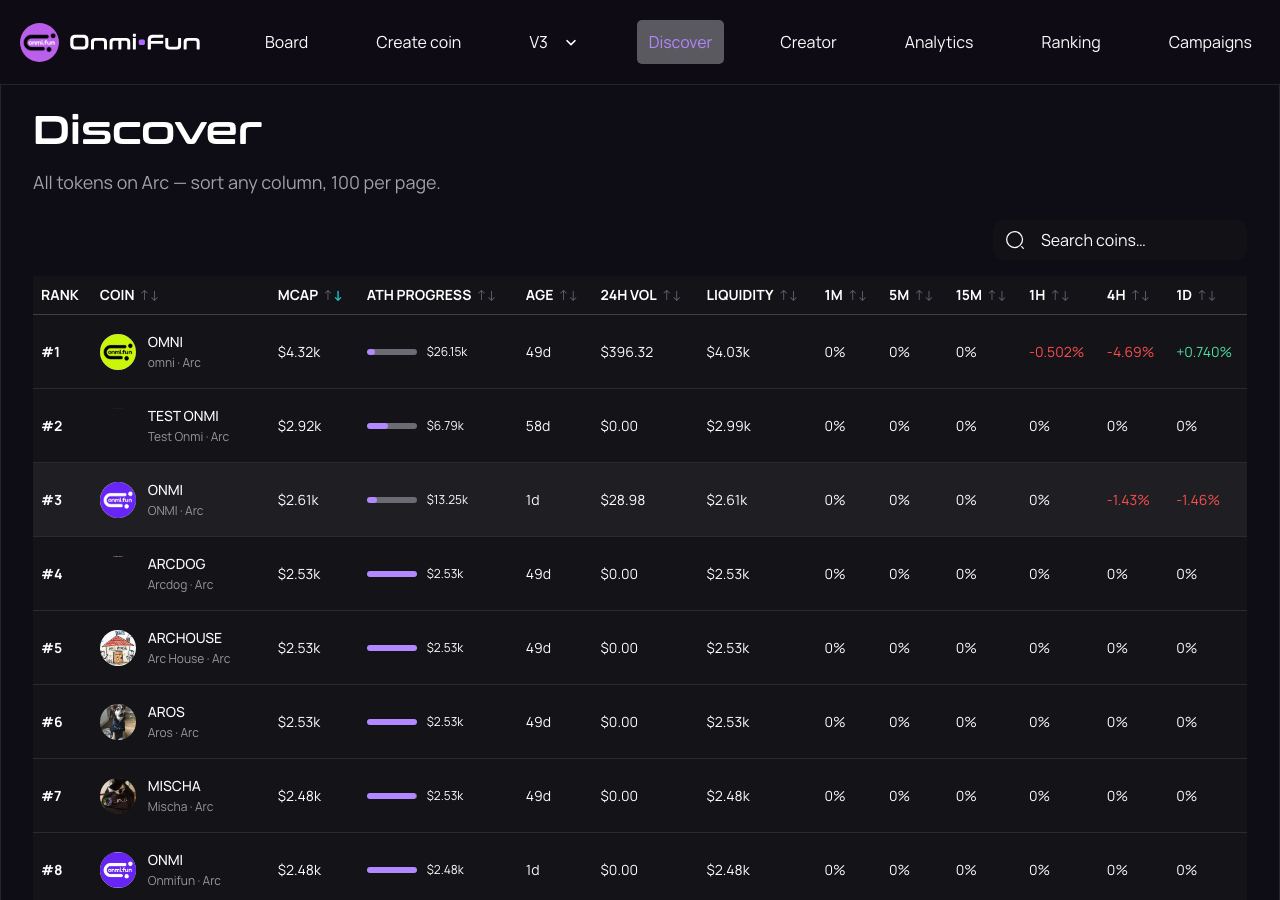Click MISCHA's market cap $2.48k
Image resolution: width=1280 pixels, height=900 pixels.
coord(300,796)
